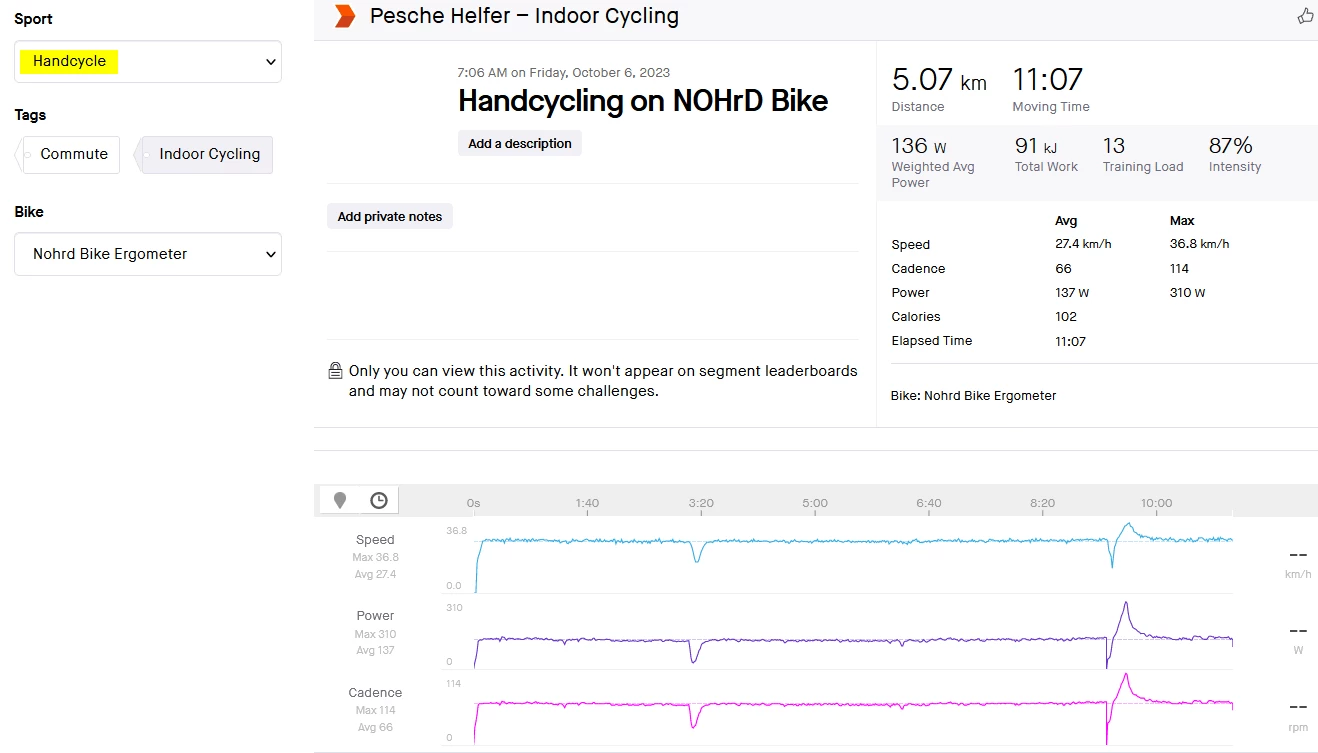
Task: Click the max power 310 W in table
Action: point(1187,293)
